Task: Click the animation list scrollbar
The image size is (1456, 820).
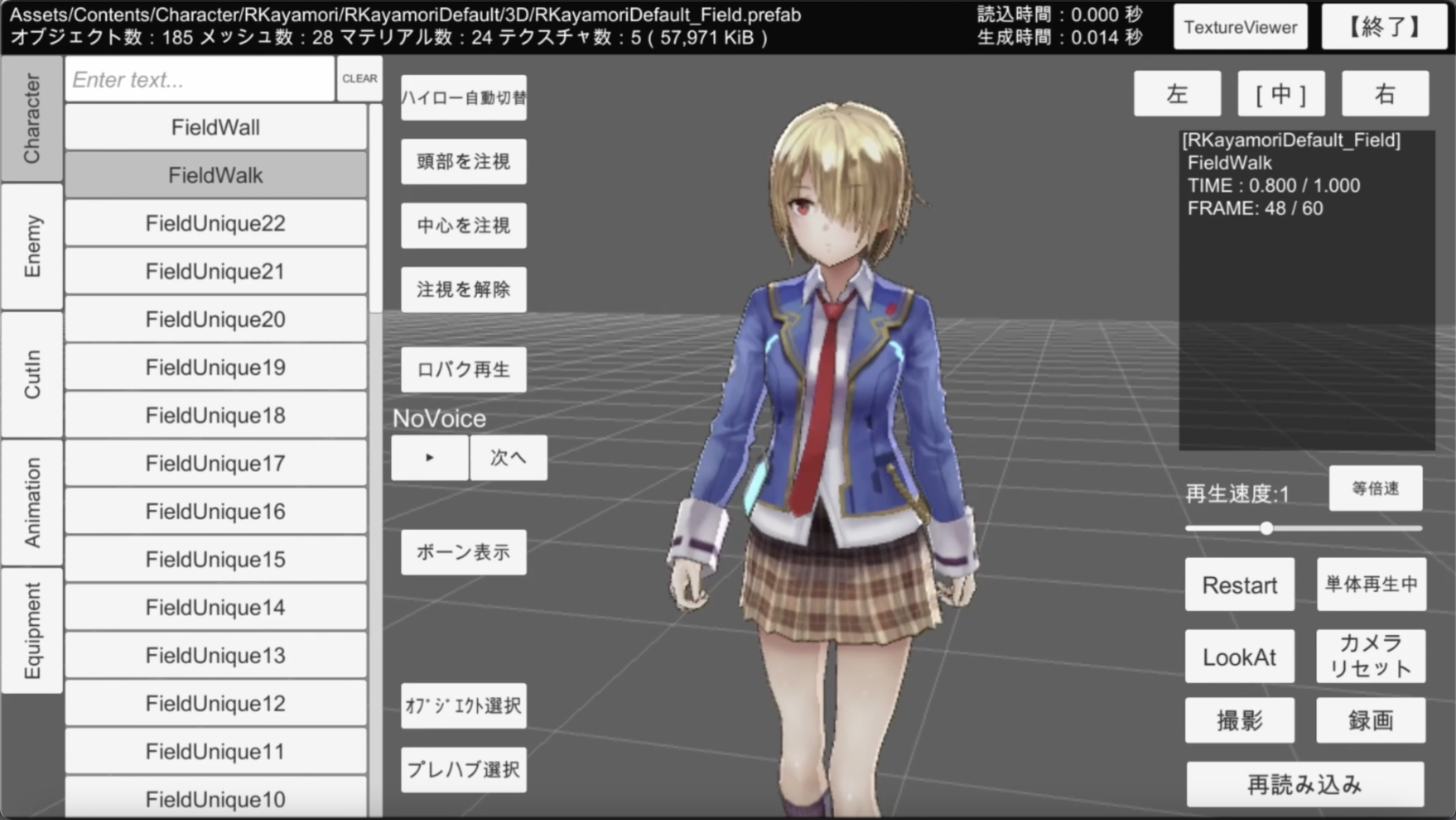Action: 376,209
